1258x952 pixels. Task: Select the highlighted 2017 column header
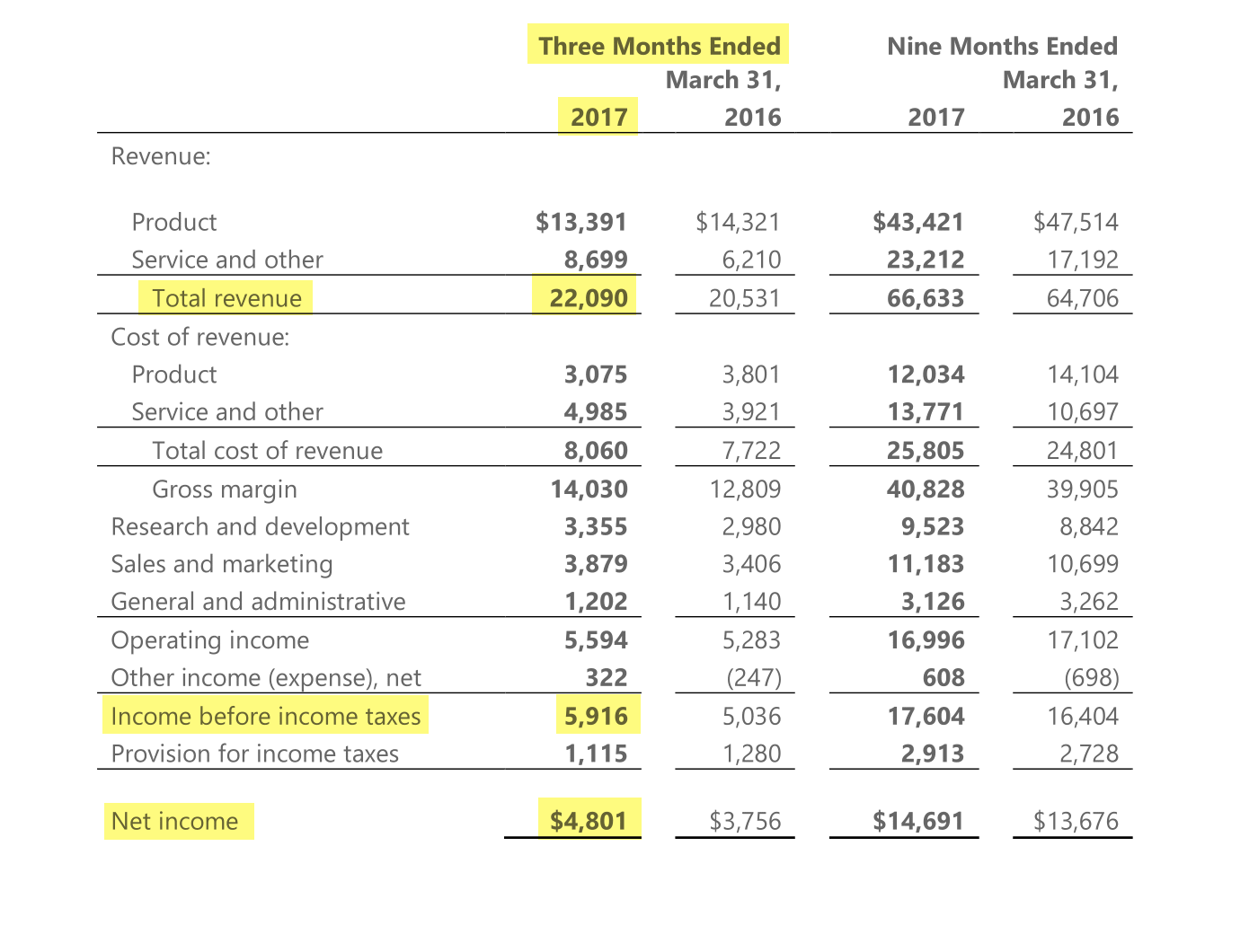[598, 117]
